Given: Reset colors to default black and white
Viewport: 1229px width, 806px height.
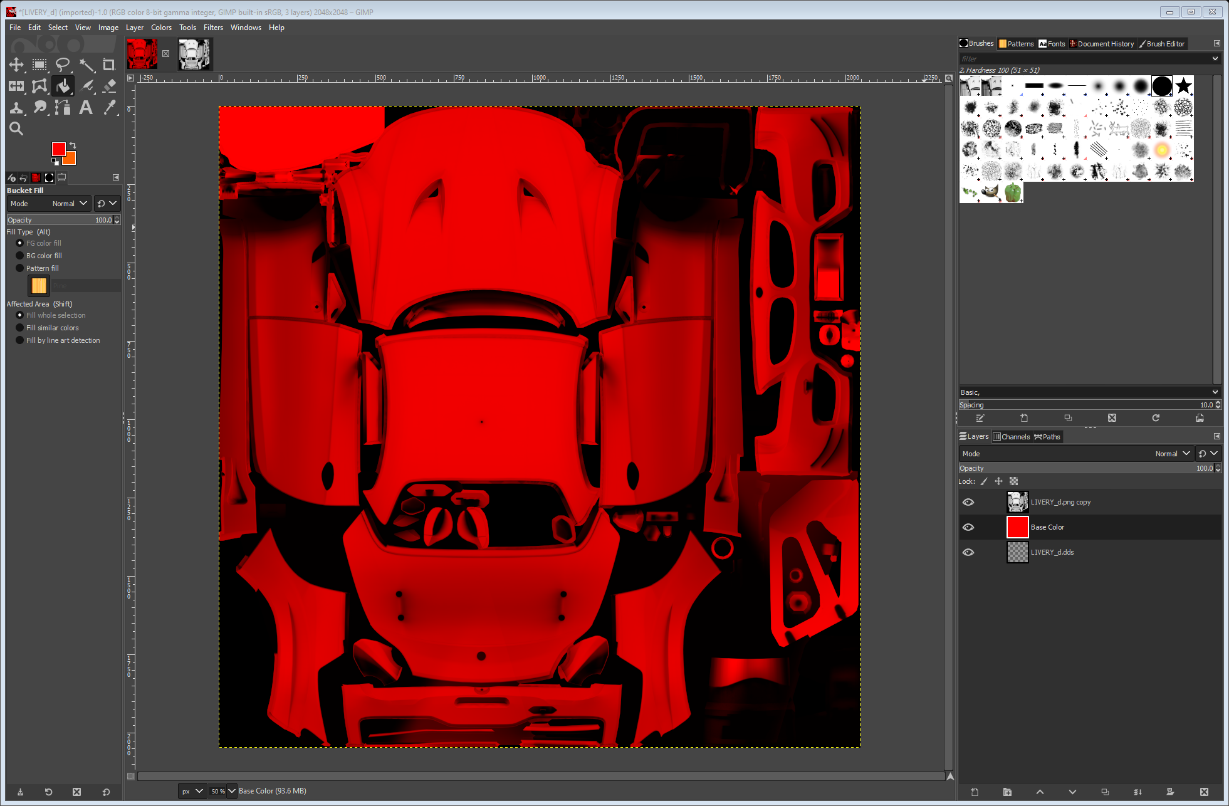Looking at the screenshot, I should tap(55, 161).
